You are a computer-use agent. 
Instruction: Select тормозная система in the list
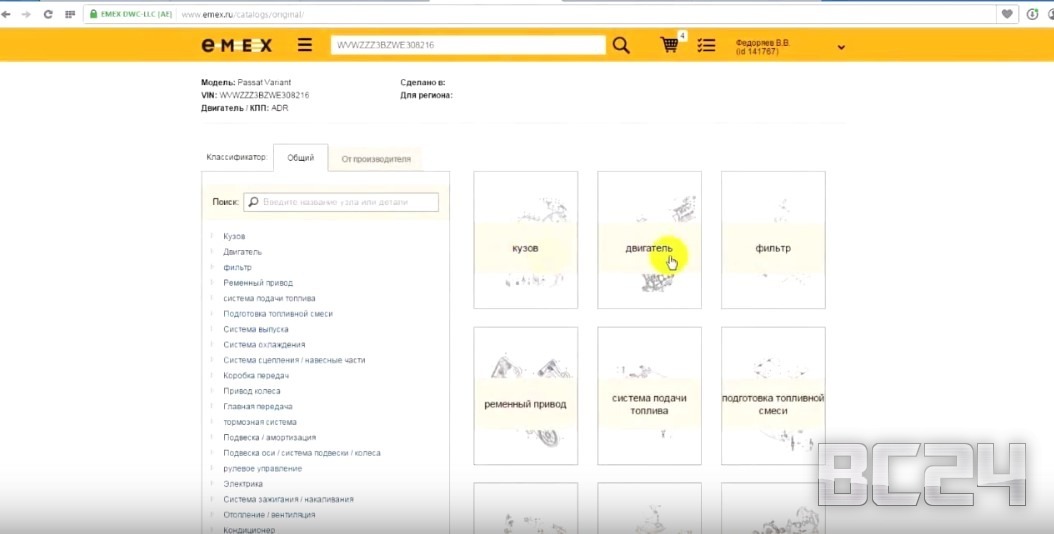point(259,422)
